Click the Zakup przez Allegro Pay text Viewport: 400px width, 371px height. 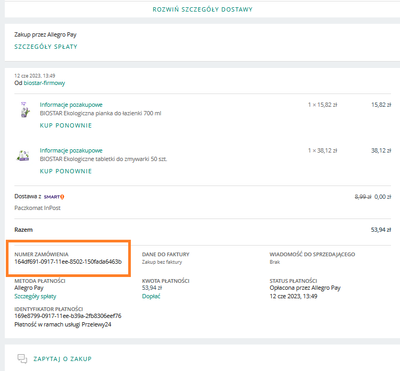[x=45, y=35]
